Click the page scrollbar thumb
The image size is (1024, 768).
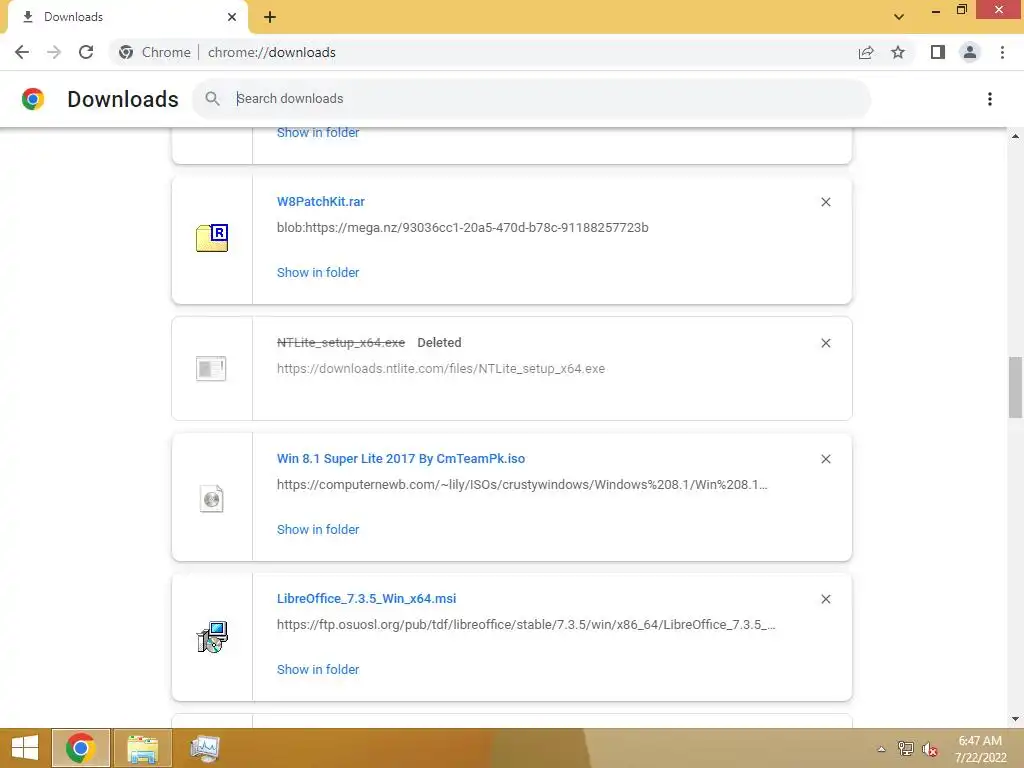point(1015,387)
